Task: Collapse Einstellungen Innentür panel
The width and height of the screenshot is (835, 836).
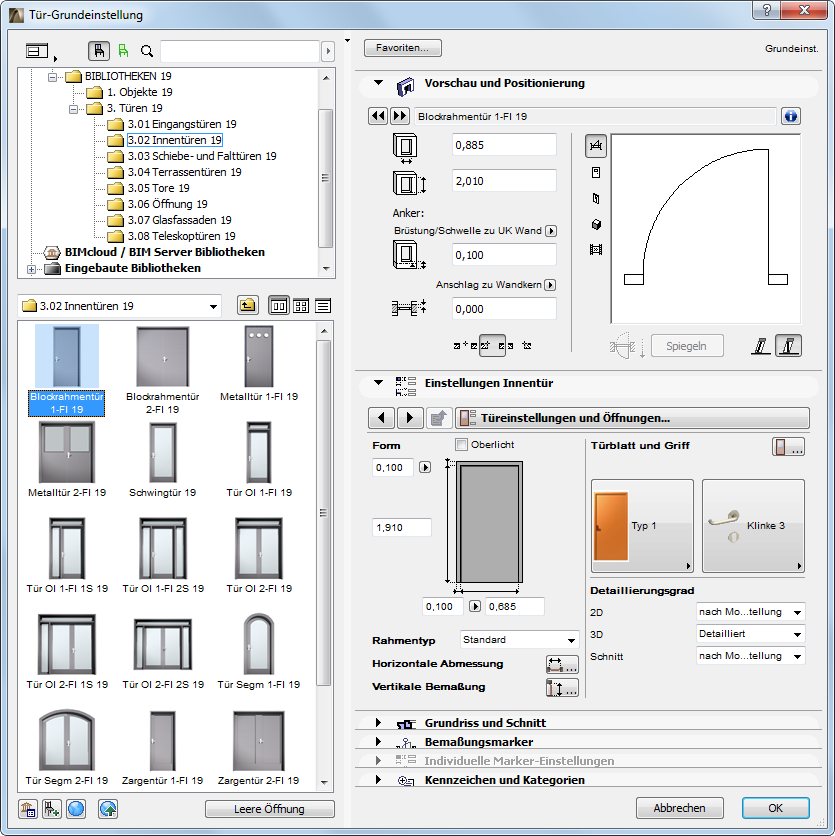Action: click(x=378, y=382)
